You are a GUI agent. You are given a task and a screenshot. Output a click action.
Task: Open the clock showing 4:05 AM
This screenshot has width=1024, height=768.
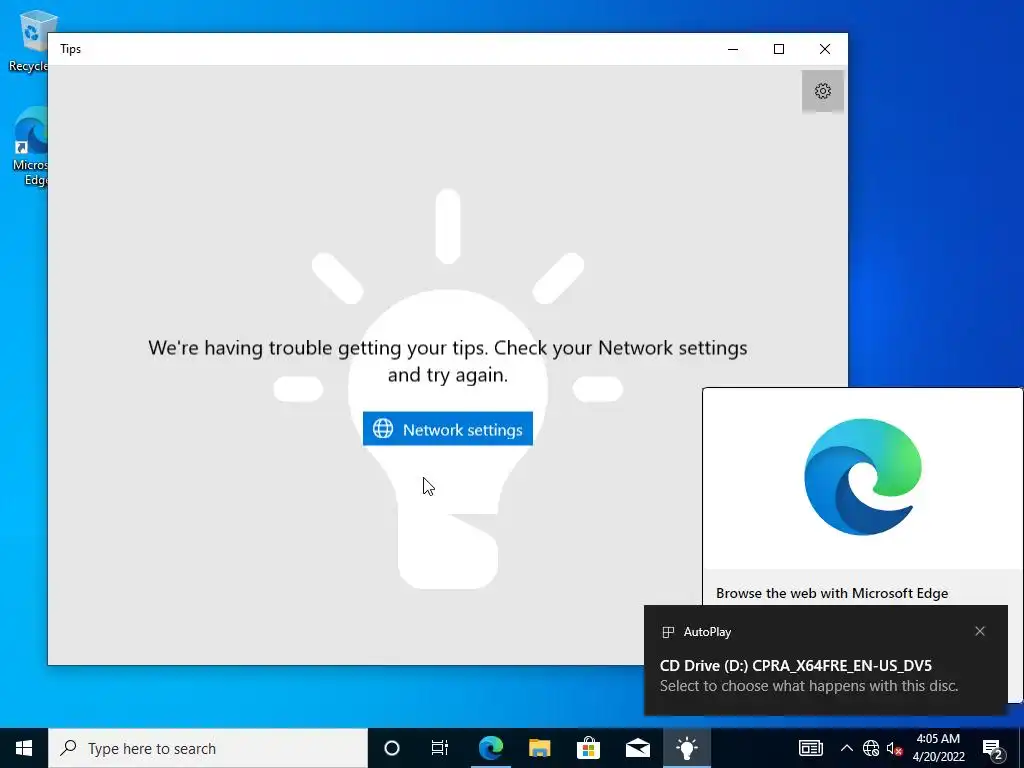[938, 748]
